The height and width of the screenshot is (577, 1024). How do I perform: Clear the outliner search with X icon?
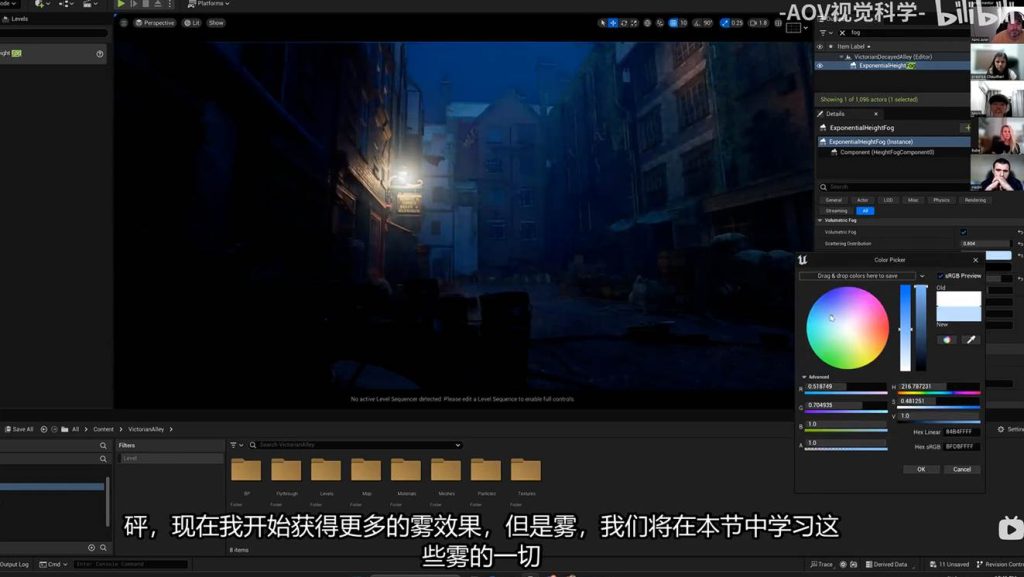842,33
